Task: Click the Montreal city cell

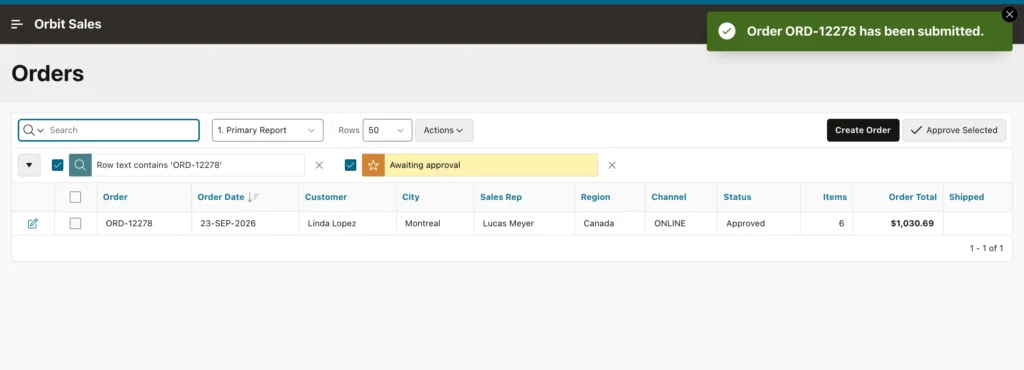Action: point(423,223)
